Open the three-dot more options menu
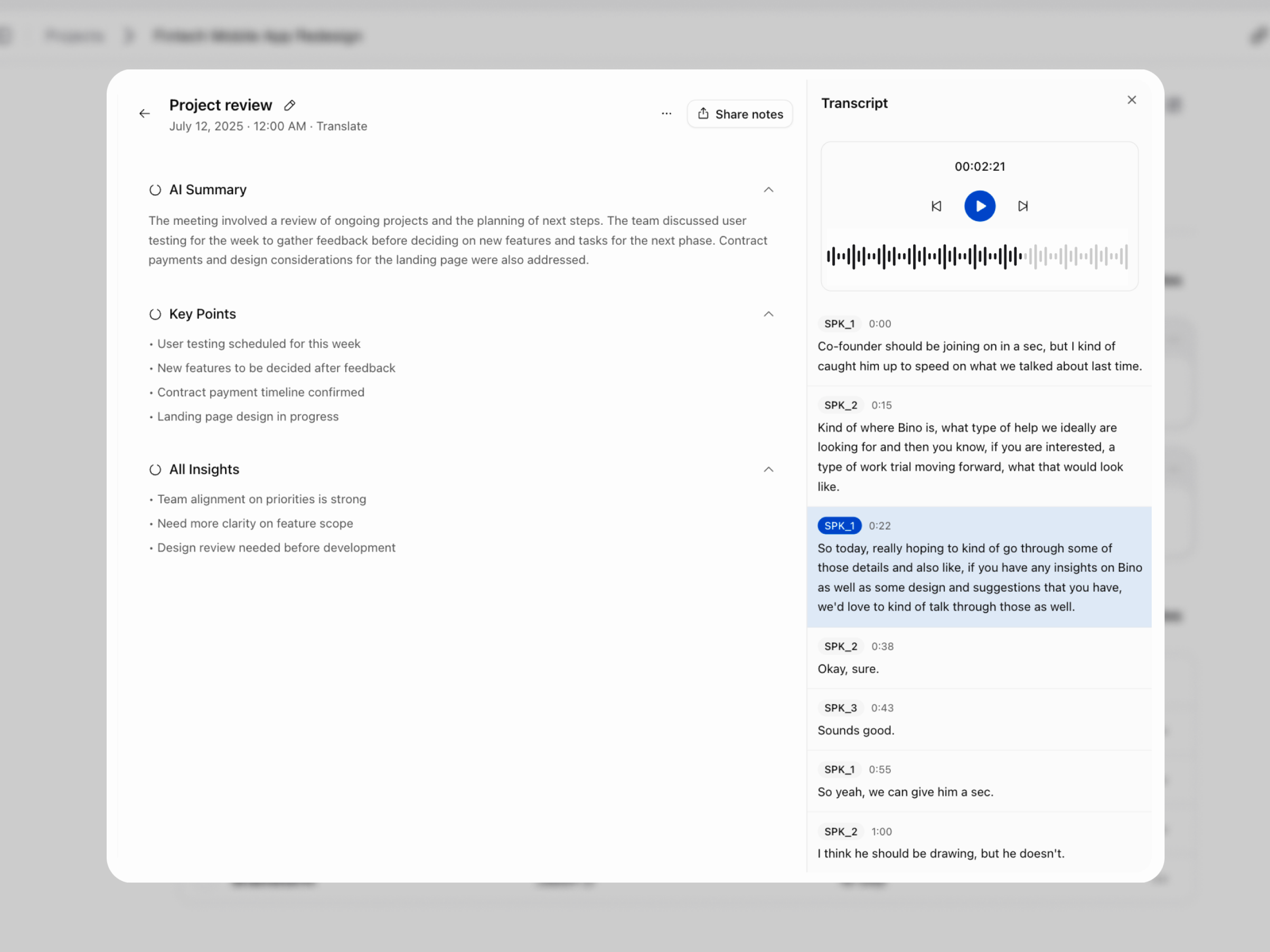The image size is (1270, 952). (666, 114)
